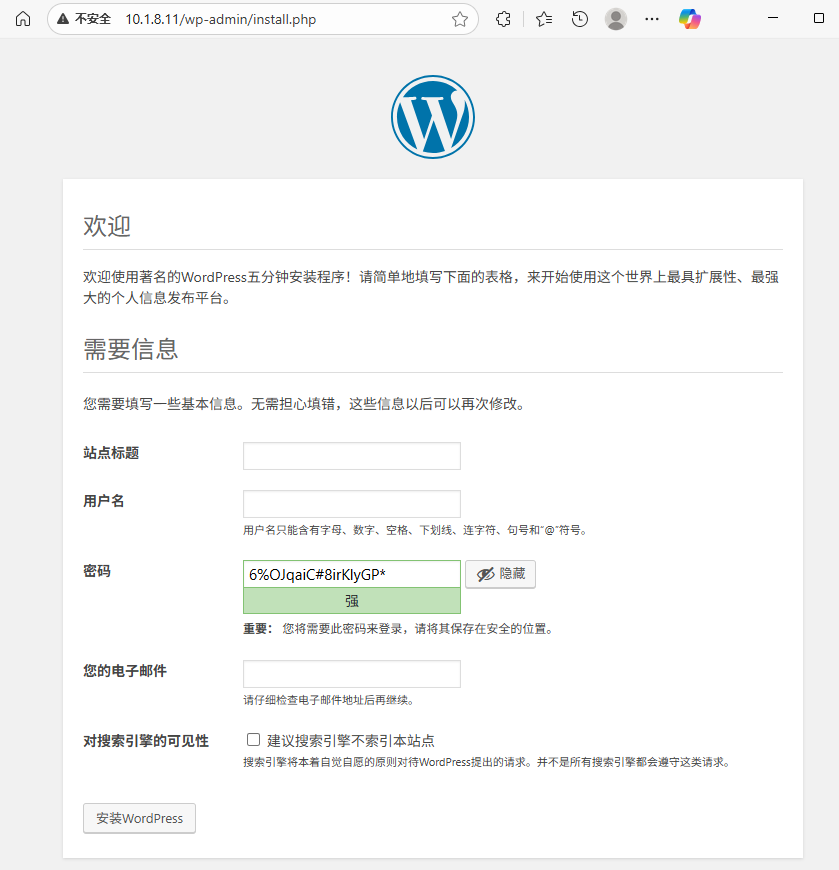Click the 欢迎 heading text
The image size is (839, 870).
[107, 226]
